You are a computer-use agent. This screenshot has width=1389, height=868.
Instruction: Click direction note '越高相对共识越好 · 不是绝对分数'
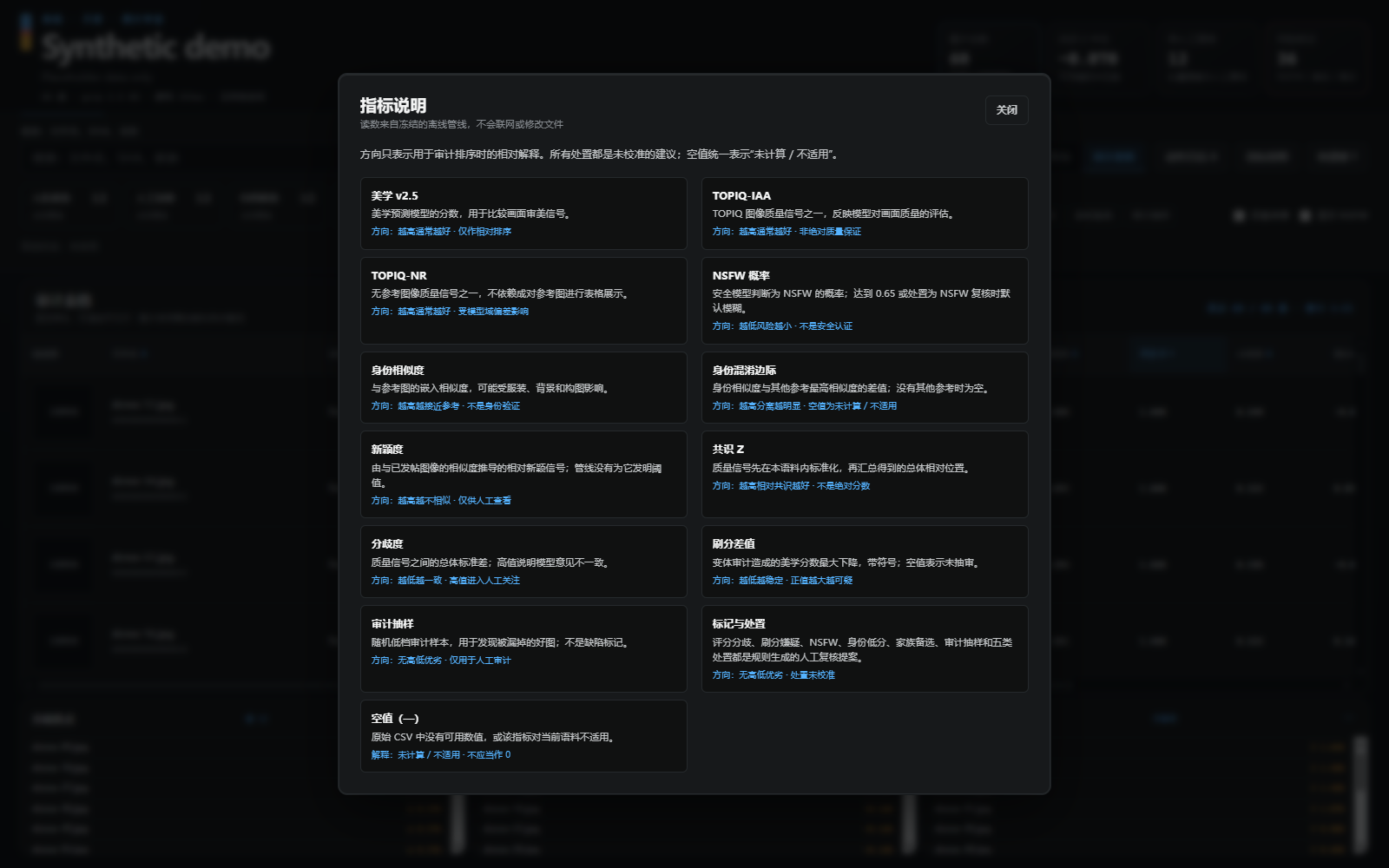click(x=804, y=486)
